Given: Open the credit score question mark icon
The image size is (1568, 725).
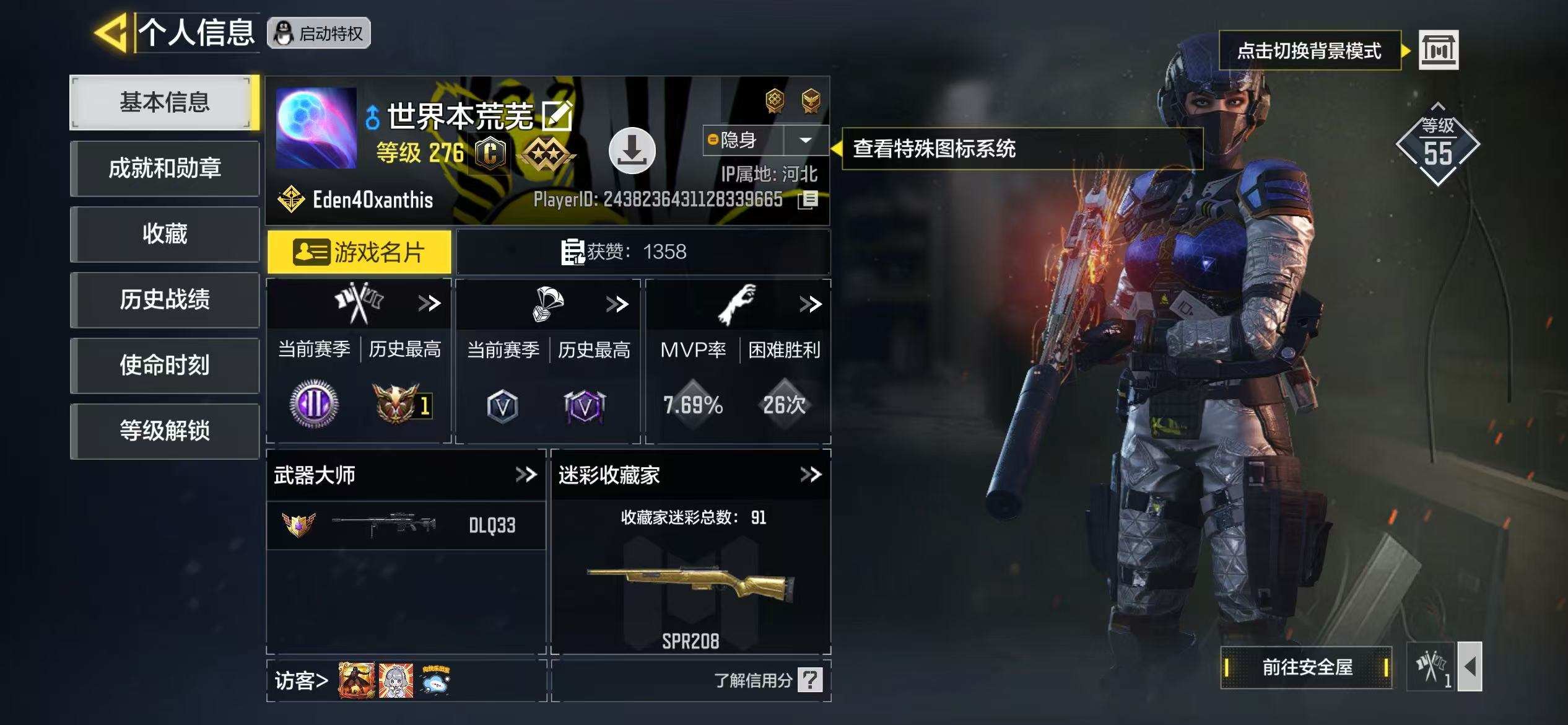Looking at the screenshot, I should 810,680.
